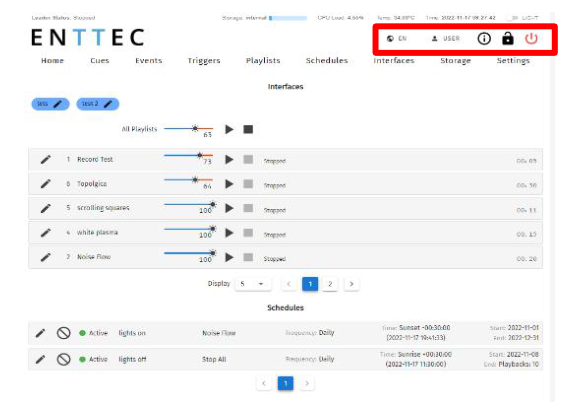Image resolution: width=570 pixels, height=414 pixels.
Task: Click the red power icon
Action: 531,39
